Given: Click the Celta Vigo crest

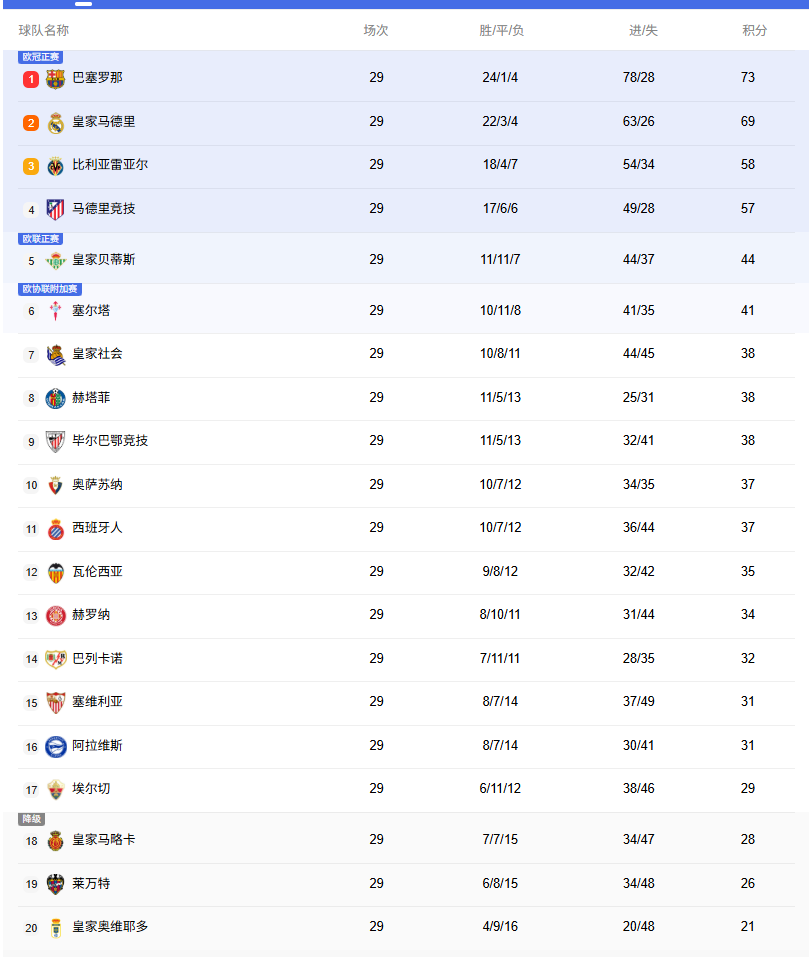Looking at the screenshot, I should [55, 311].
